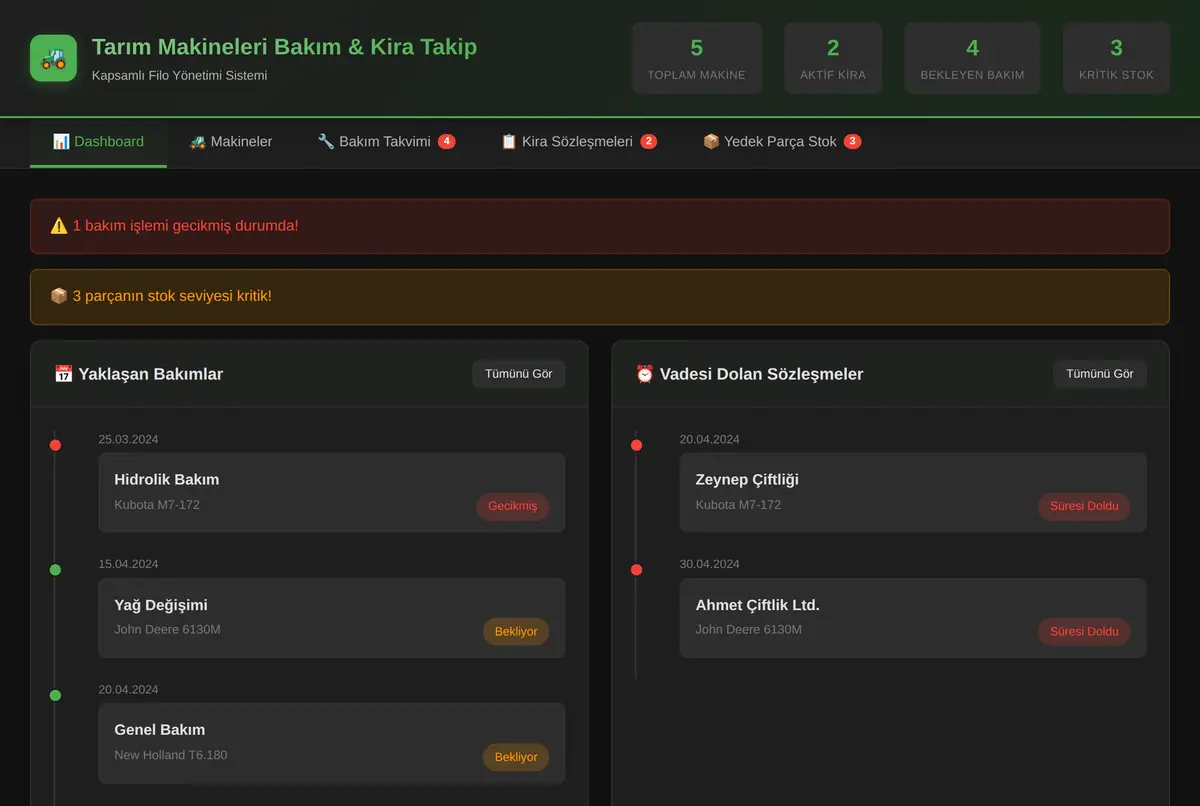The width and height of the screenshot is (1200, 806).
Task: Select the Yedek Parça Stok tab
Action: click(x=782, y=142)
